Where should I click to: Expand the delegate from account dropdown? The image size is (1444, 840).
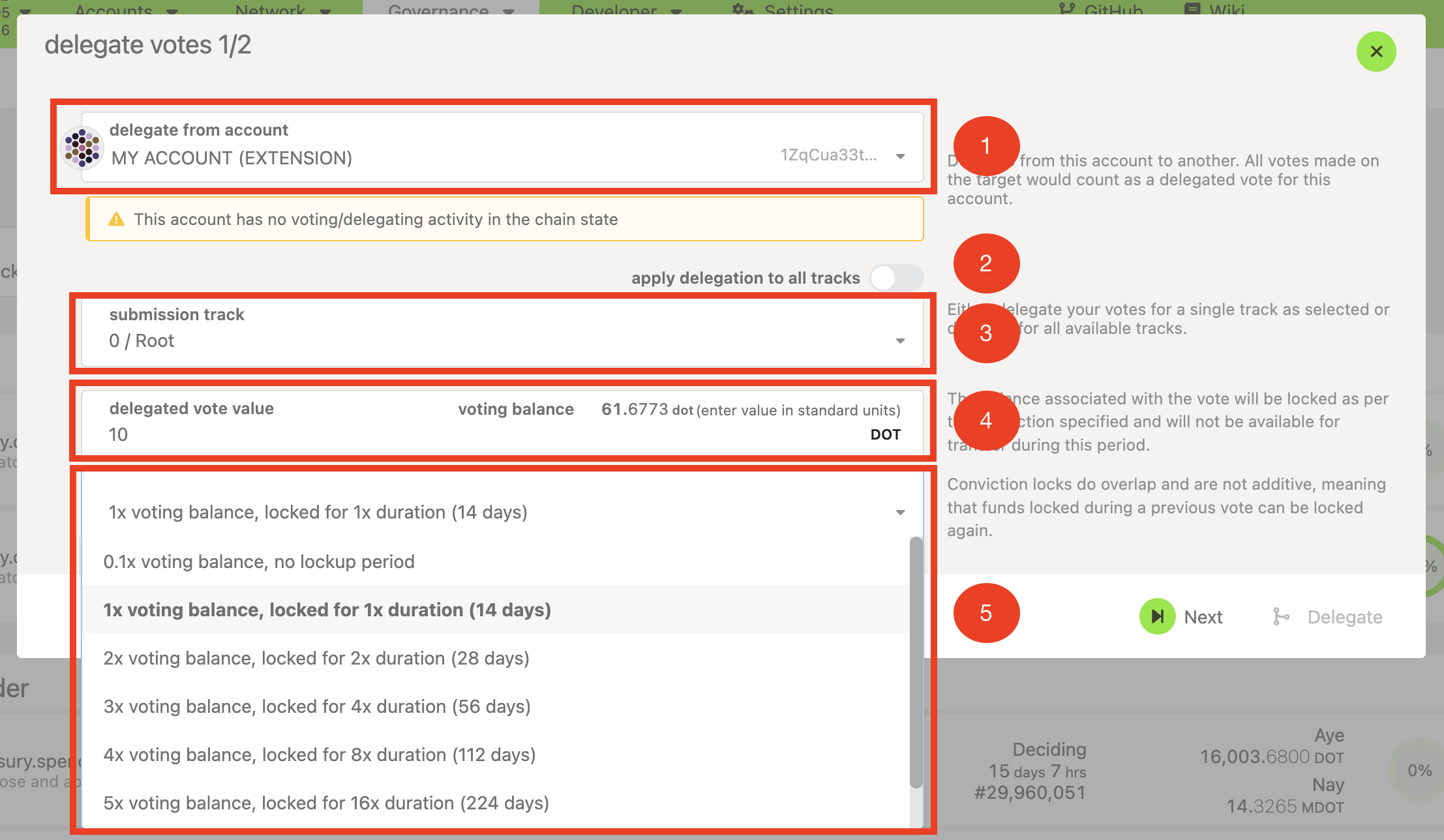point(900,156)
